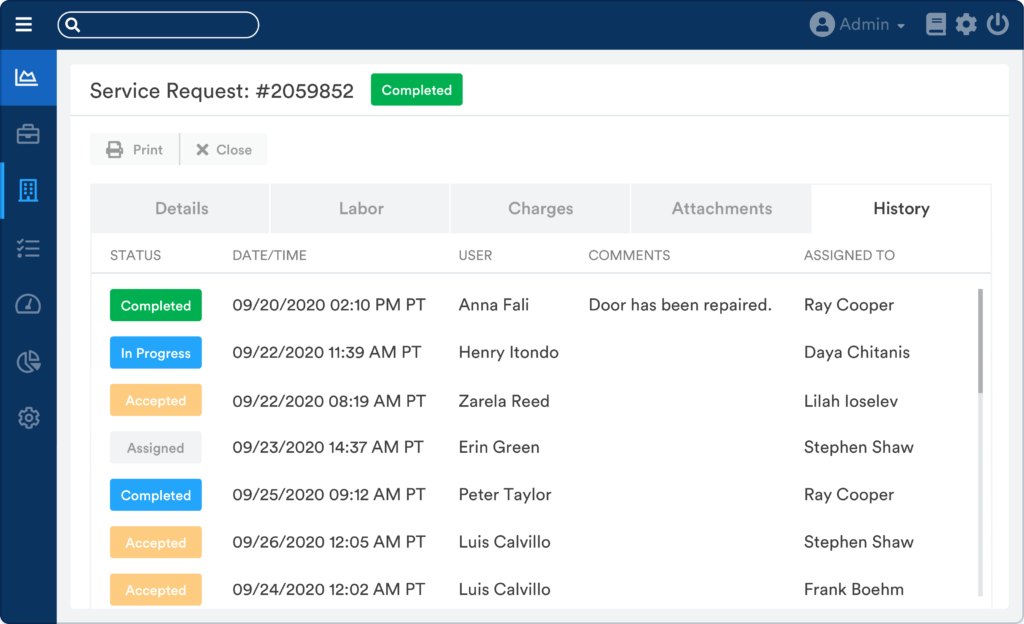1024x624 pixels.
Task: Open the pie chart reports sidebar icon
Action: (28, 361)
